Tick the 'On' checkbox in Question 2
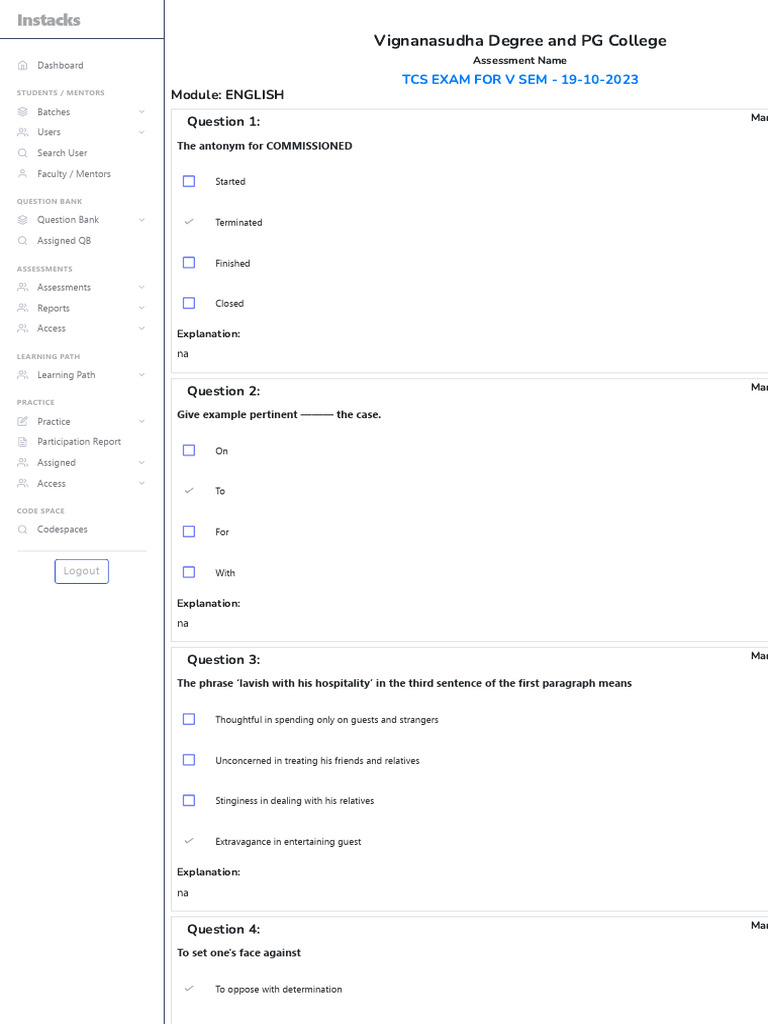Viewport: 768px width, 1024px height. coord(189,450)
